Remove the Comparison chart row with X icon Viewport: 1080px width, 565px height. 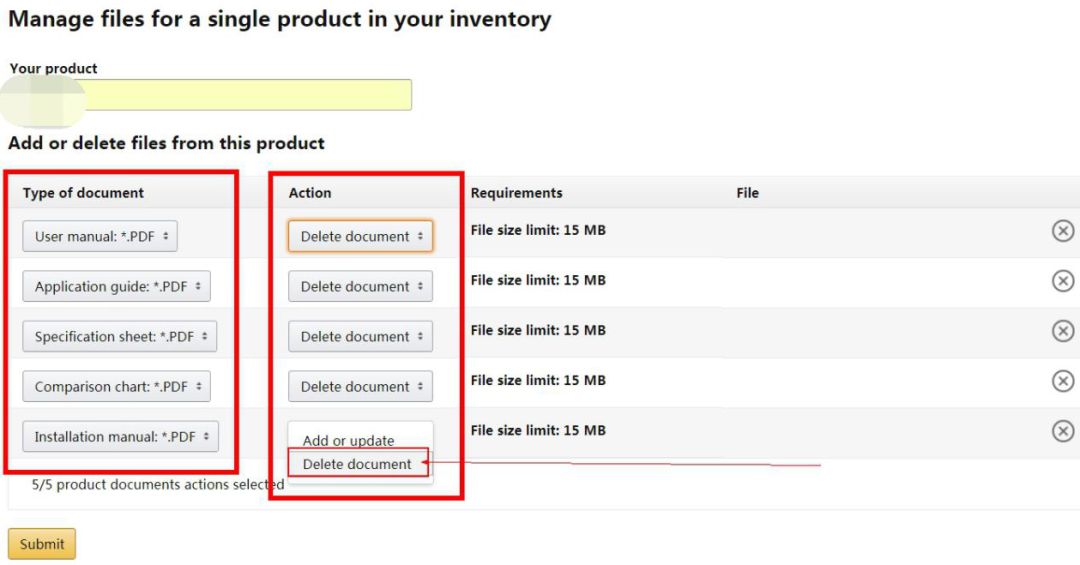(x=1063, y=381)
